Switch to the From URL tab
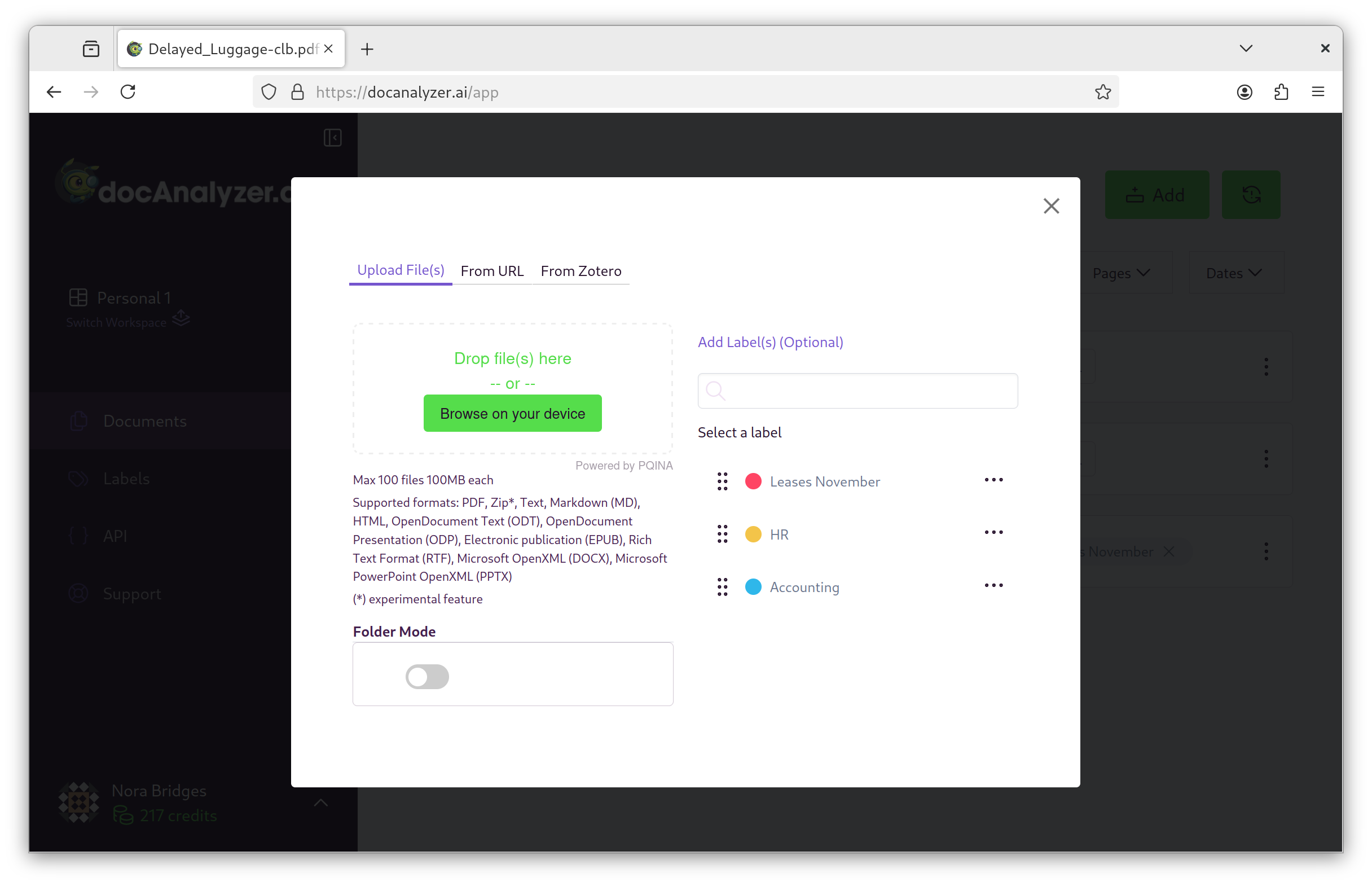 [491, 271]
